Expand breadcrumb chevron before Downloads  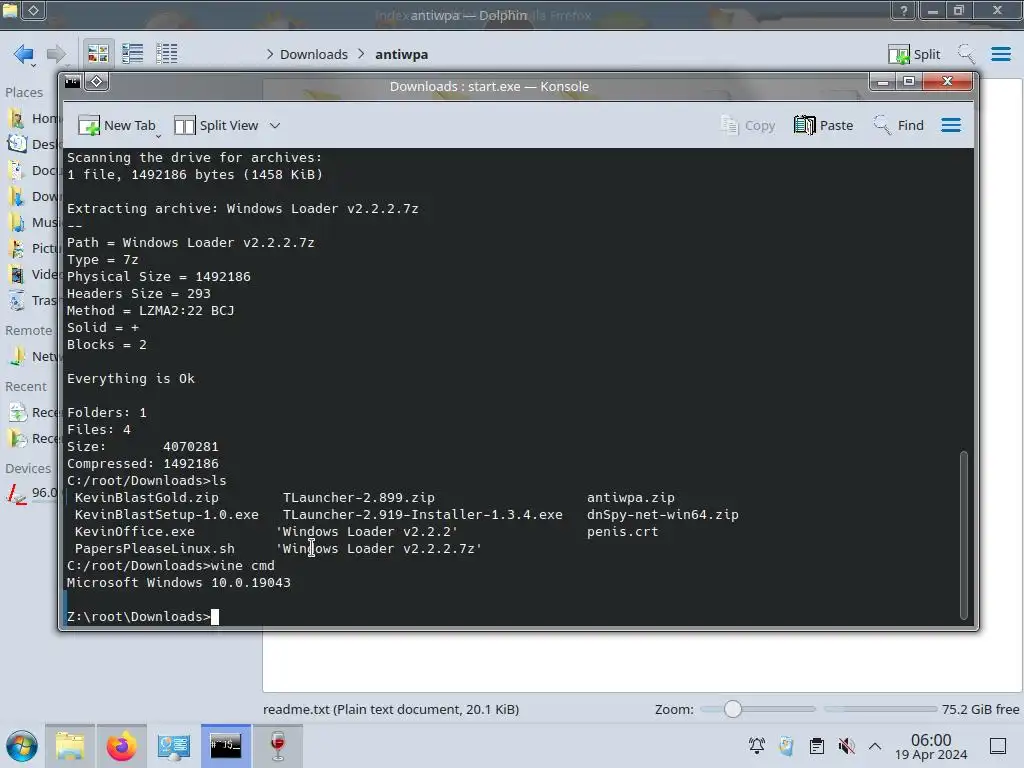(x=270, y=54)
